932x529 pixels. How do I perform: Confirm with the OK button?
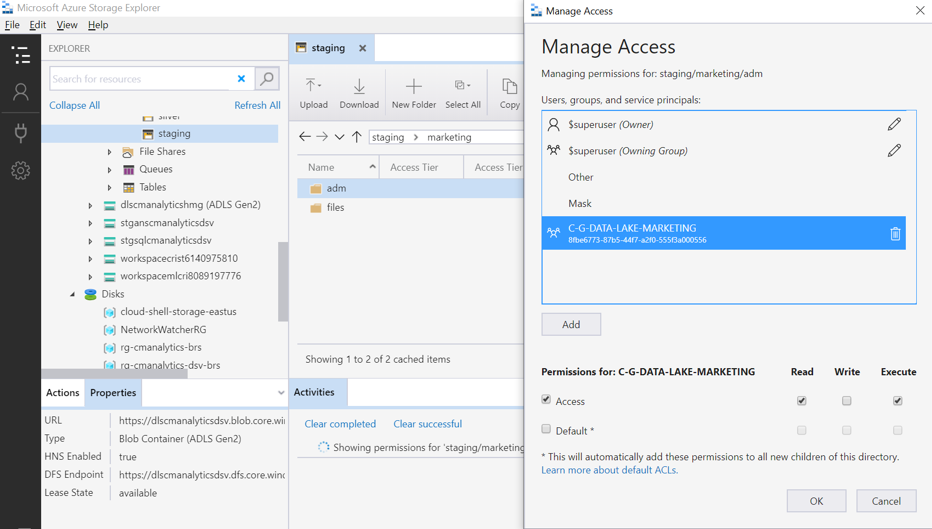pyautogui.click(x=817, y=501)
